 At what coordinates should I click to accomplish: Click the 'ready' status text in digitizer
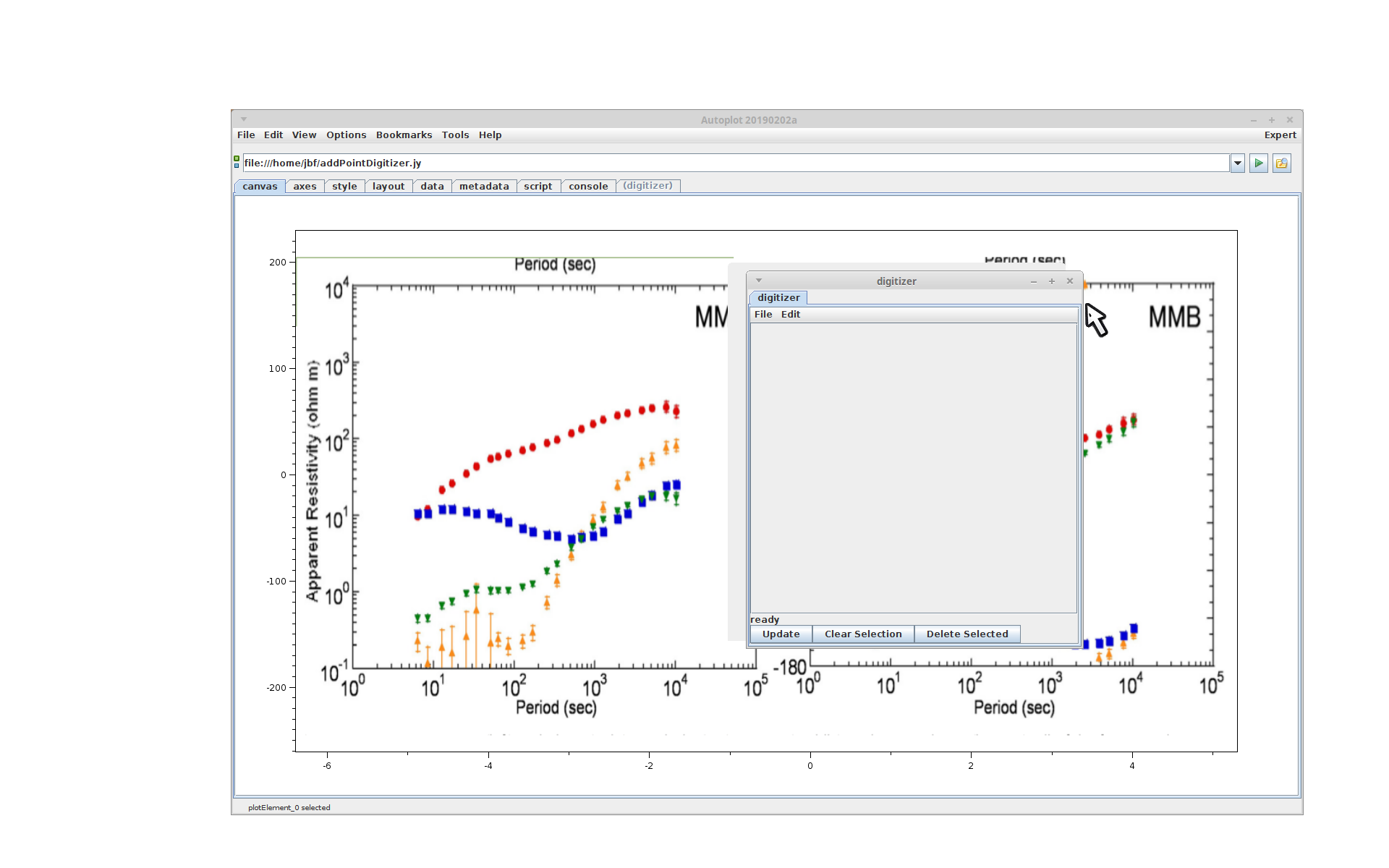765,620
